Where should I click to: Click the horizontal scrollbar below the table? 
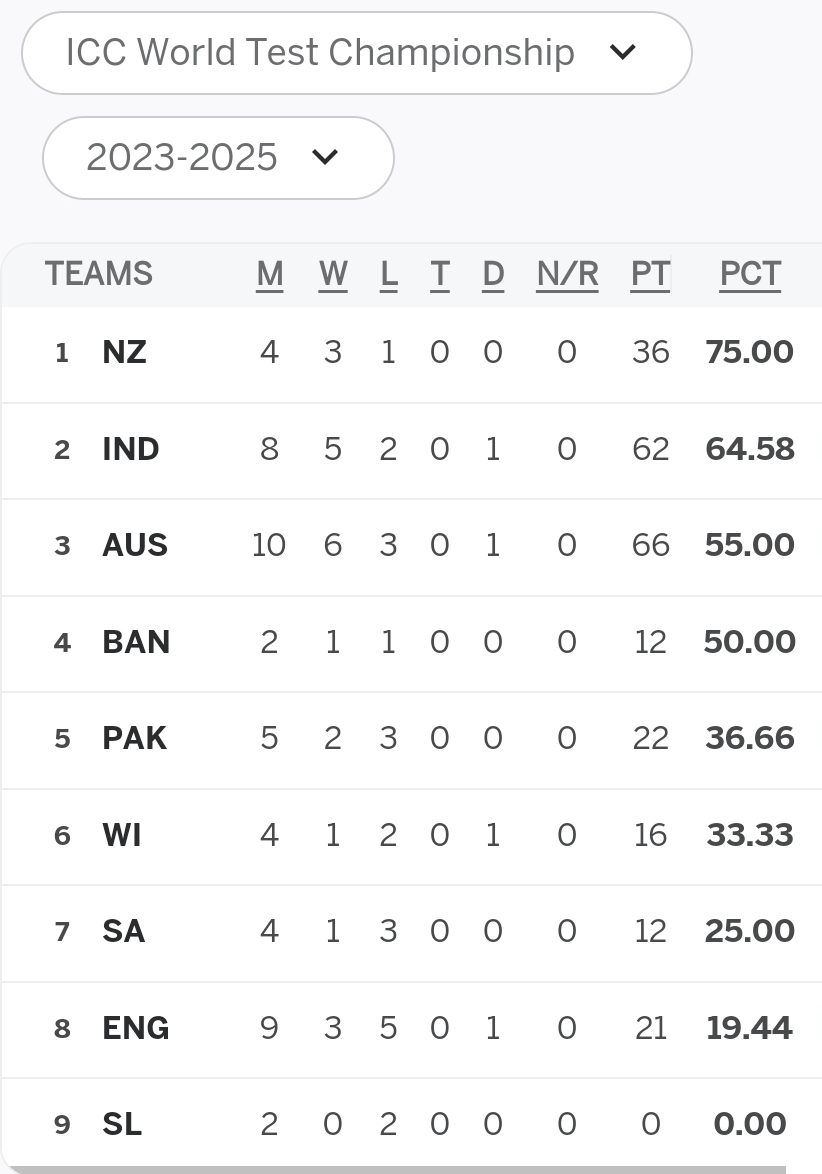point(395,1170)
